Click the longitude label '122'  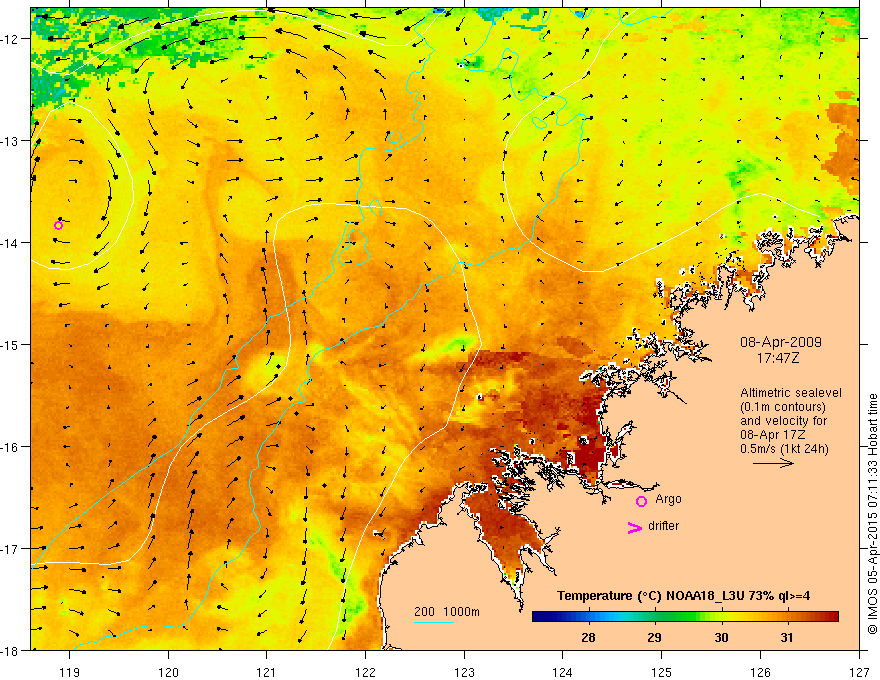(365, 672)
